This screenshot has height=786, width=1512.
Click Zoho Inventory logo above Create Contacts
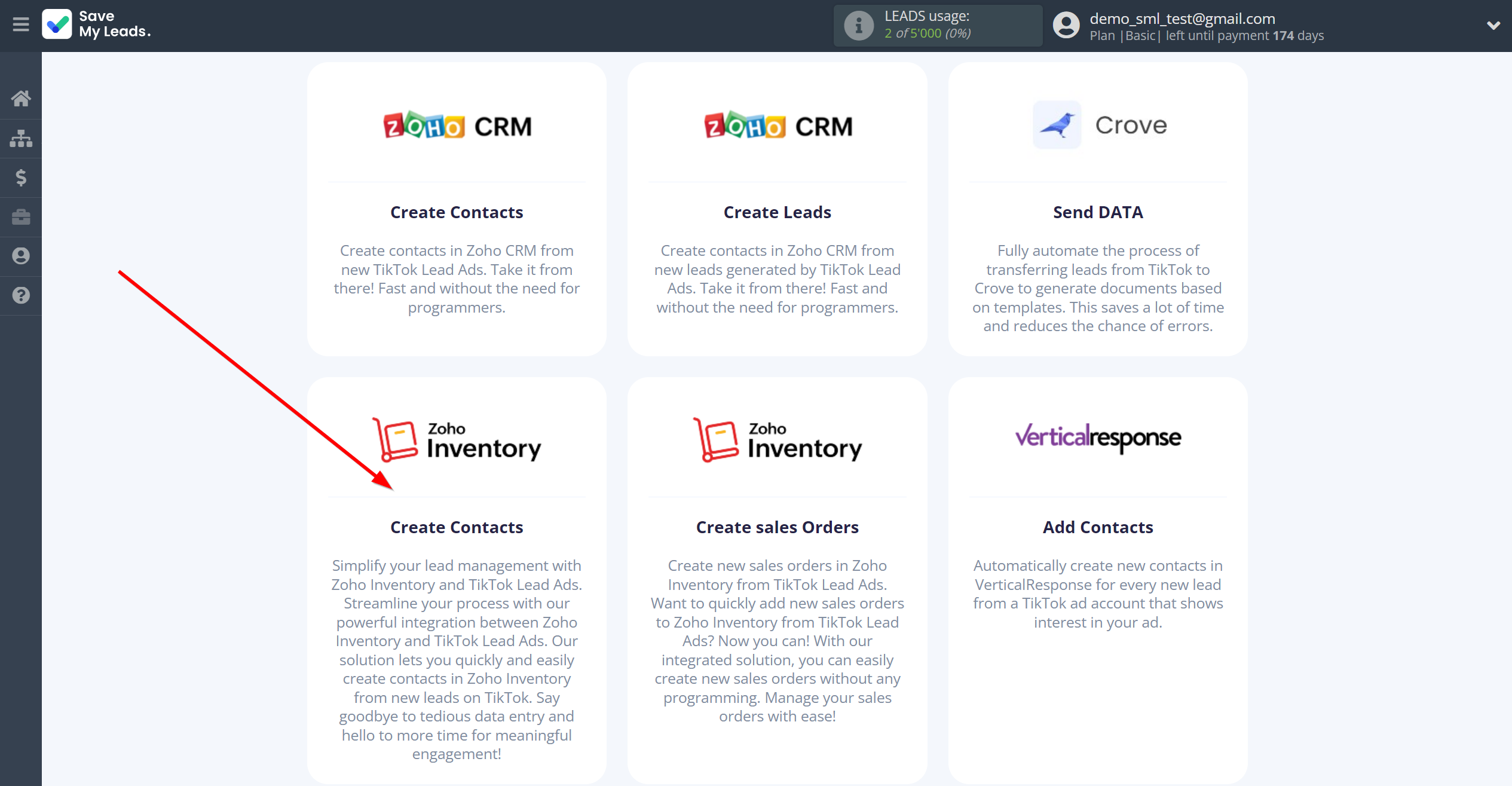click(457, 440)
